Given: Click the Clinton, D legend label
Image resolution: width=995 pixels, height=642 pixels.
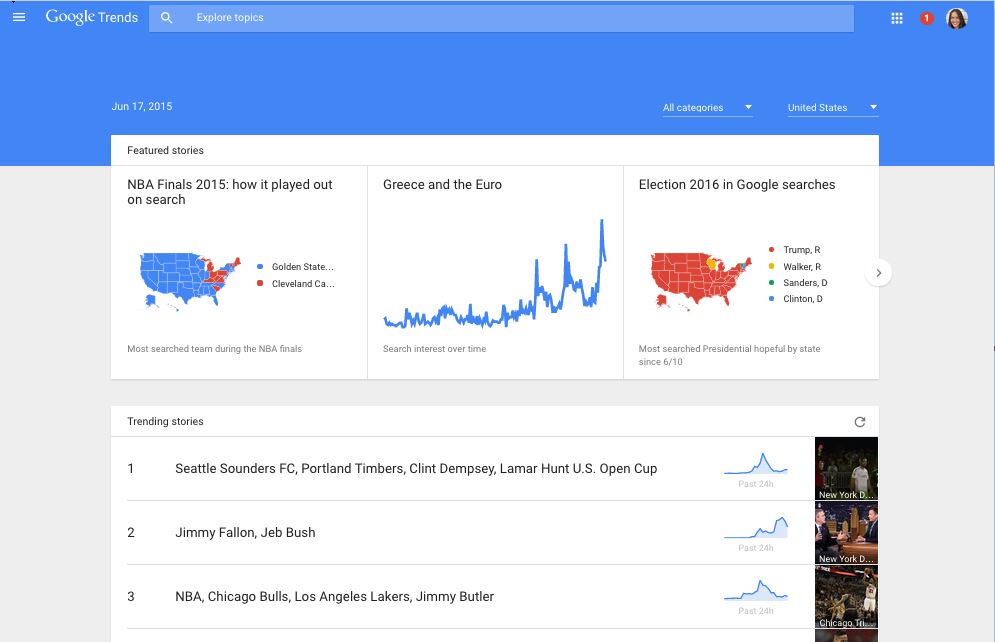Looking at the screenshot, I should 803,299.
